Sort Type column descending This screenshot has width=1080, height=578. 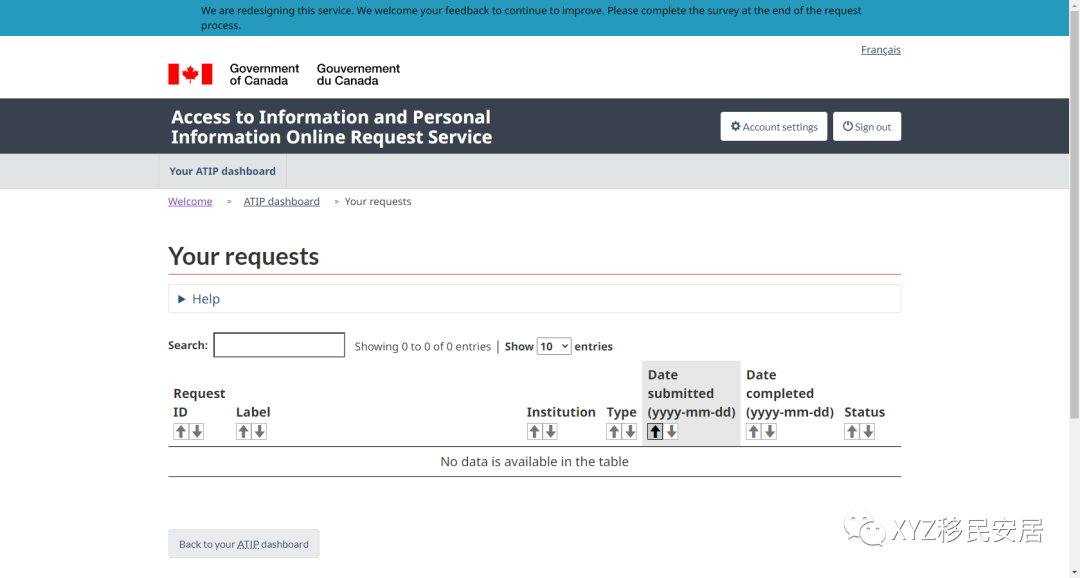[x=630, y=431]
